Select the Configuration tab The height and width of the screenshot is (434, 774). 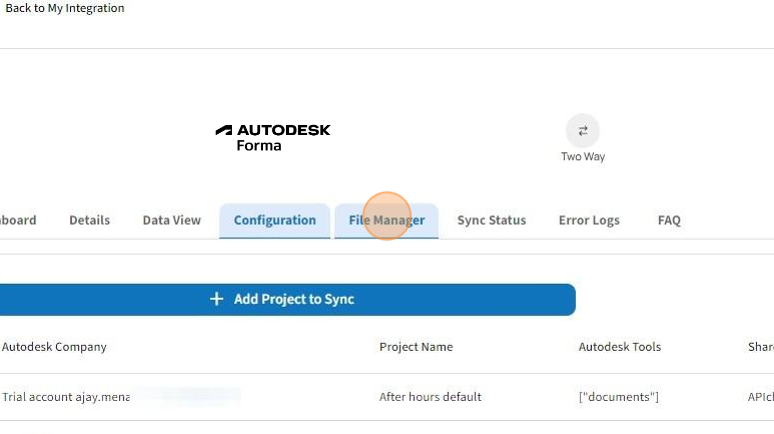(x=274, y=220)
